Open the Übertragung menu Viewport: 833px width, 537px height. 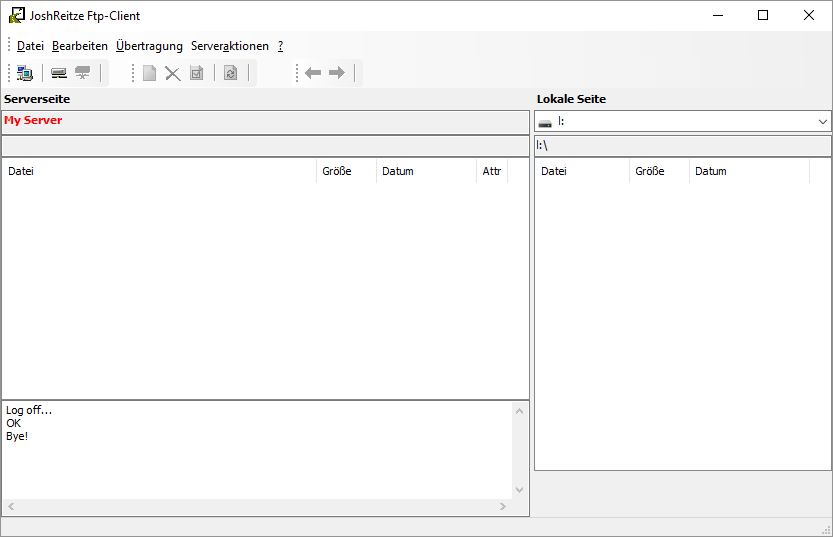tap(149, 46)
